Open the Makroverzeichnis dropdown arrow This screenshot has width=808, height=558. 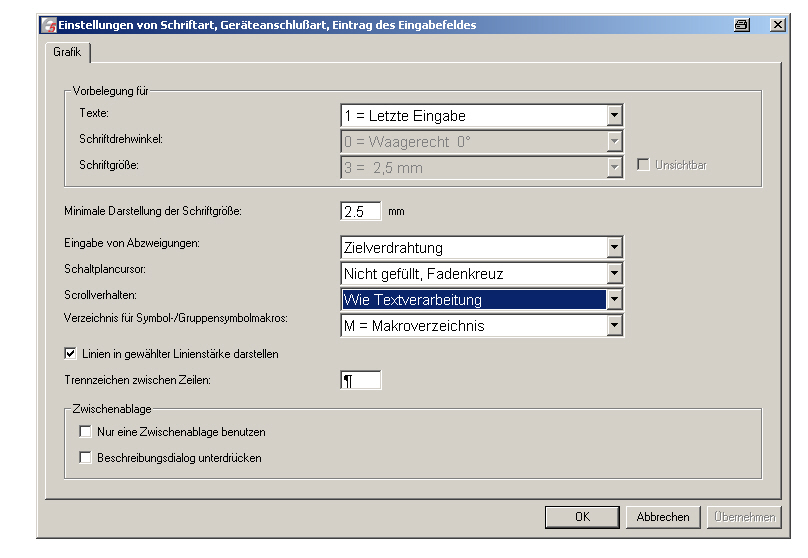614,326
